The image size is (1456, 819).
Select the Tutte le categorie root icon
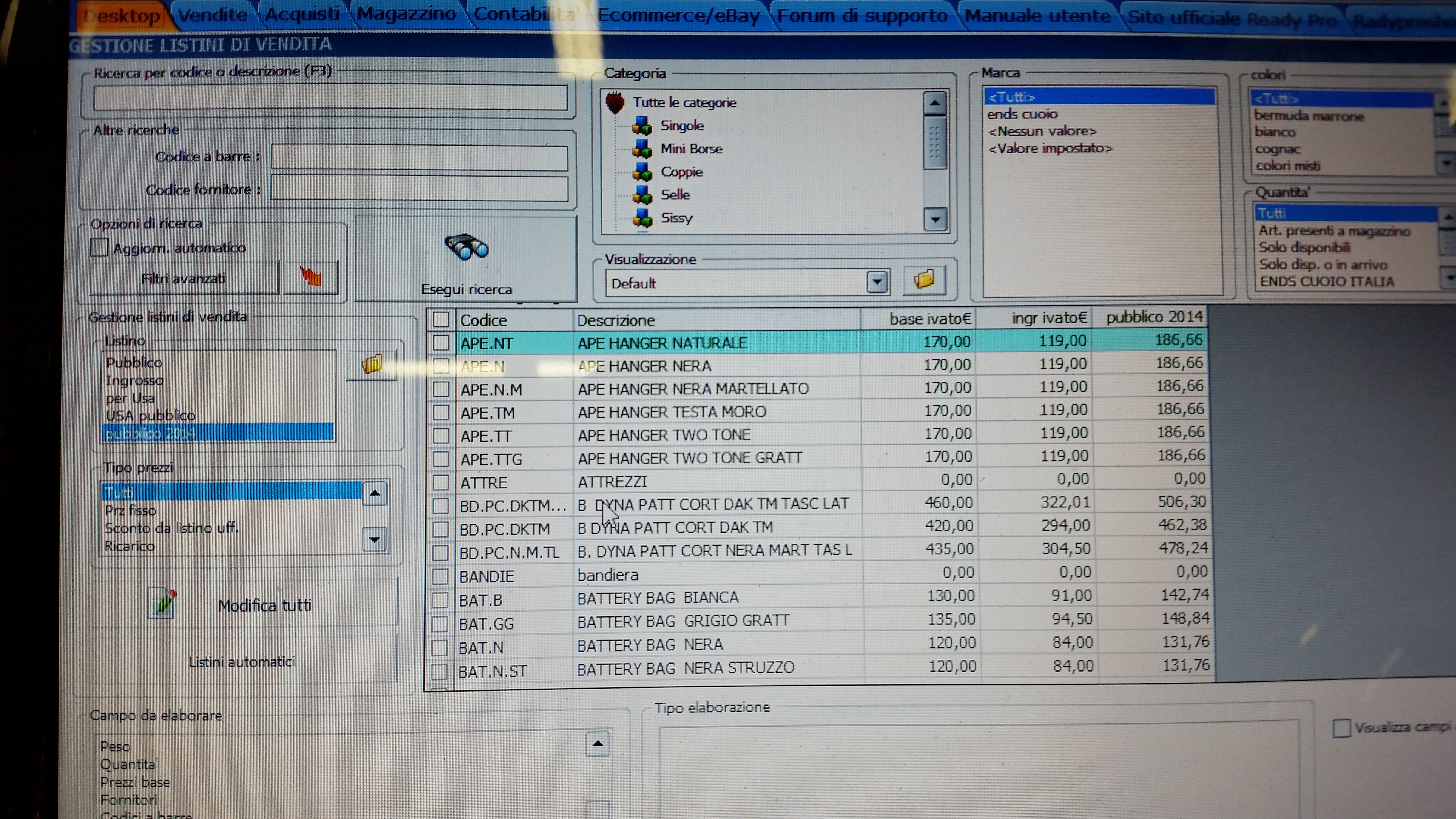(615, 103)
